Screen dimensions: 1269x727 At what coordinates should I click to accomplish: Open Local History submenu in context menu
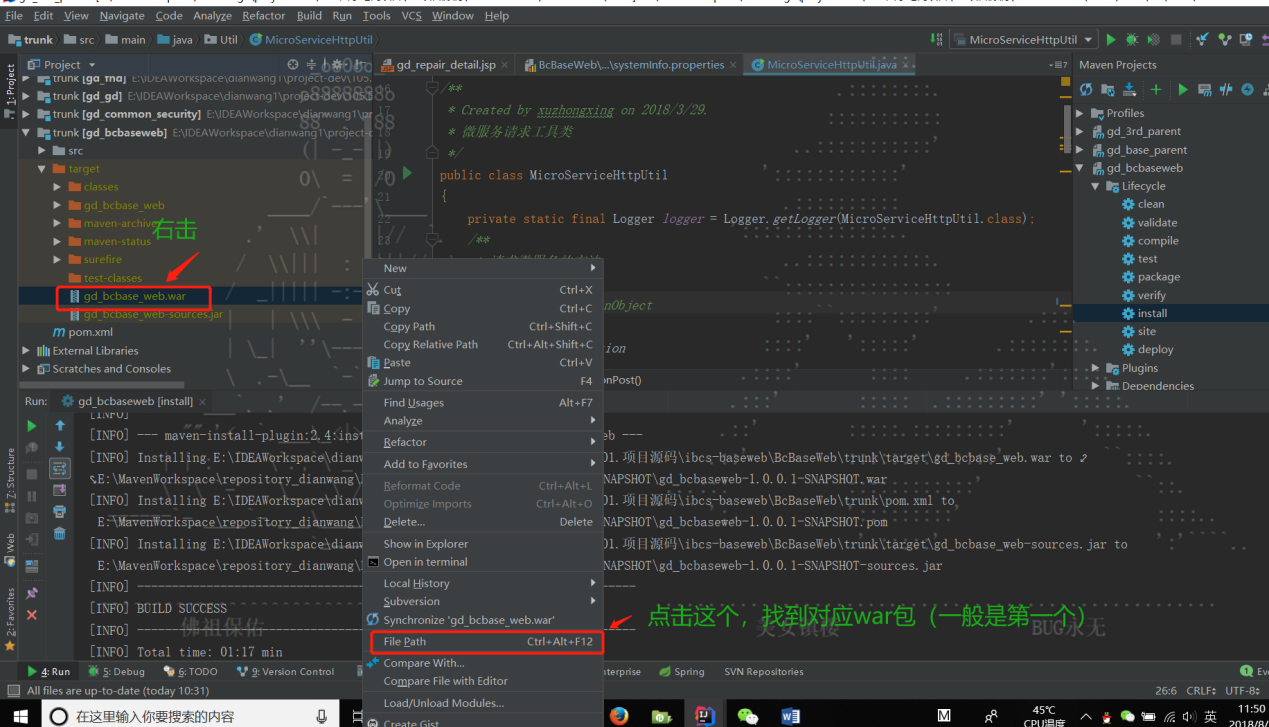point(484,583)
